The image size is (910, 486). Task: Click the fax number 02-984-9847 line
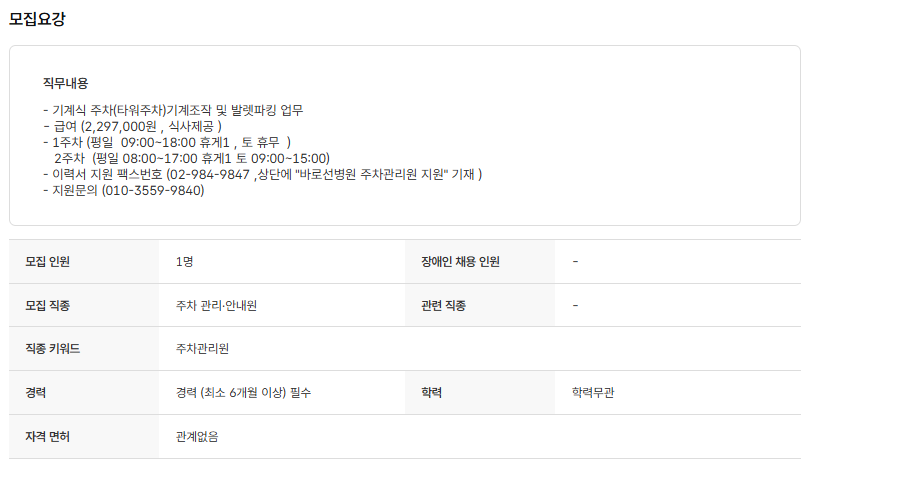click(x=262, y=174)
